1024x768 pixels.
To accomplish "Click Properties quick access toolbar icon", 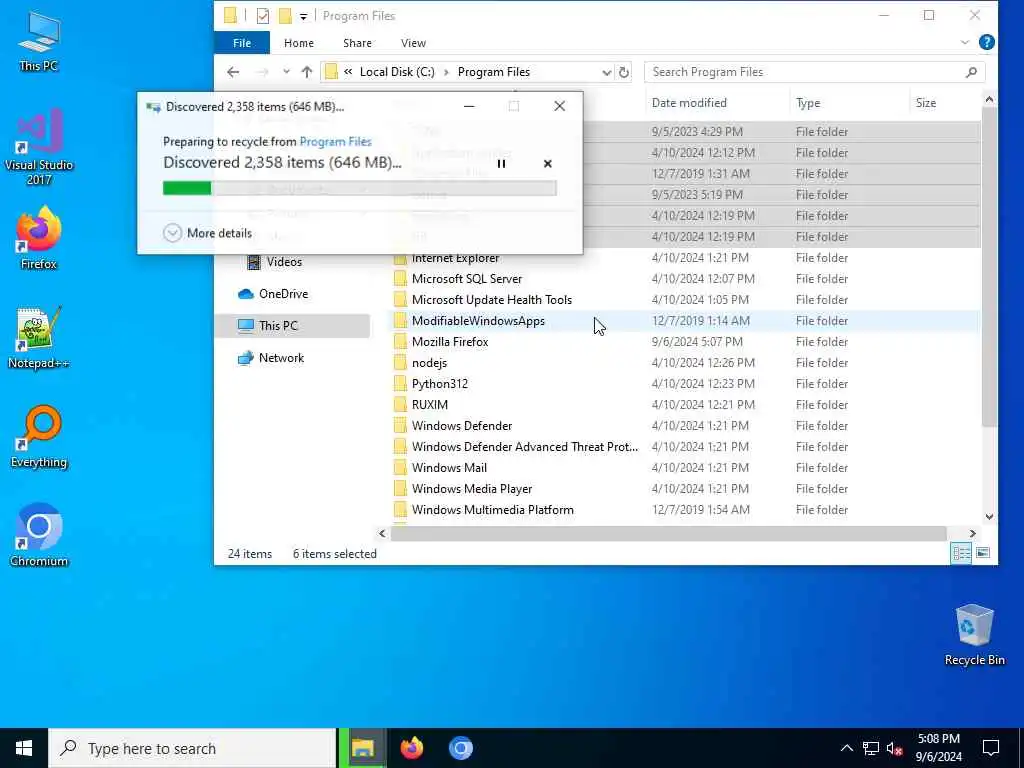I will click(x=263, y=16).
